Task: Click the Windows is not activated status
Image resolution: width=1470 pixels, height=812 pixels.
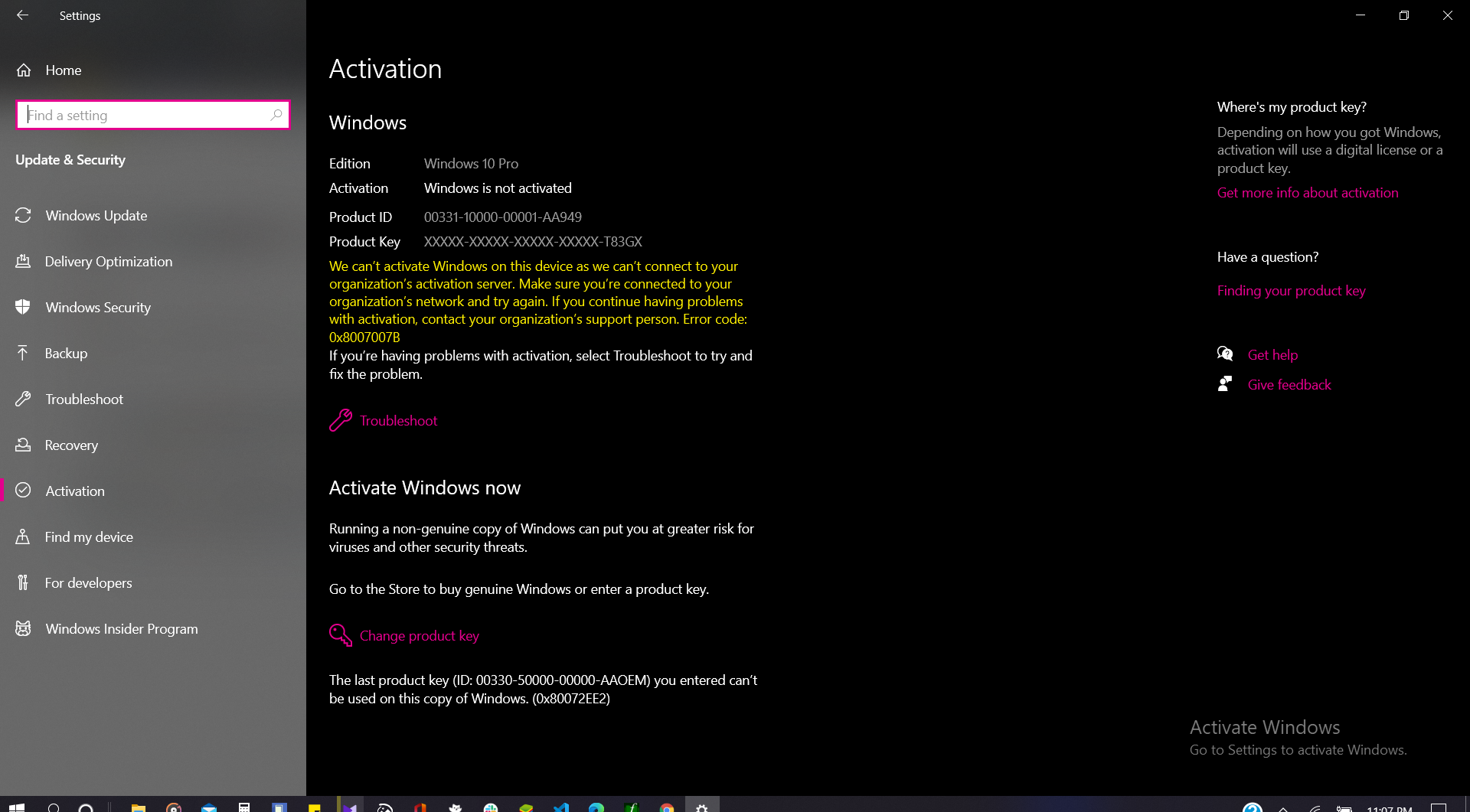Action: pyautogui.click(x=498, y=188)
